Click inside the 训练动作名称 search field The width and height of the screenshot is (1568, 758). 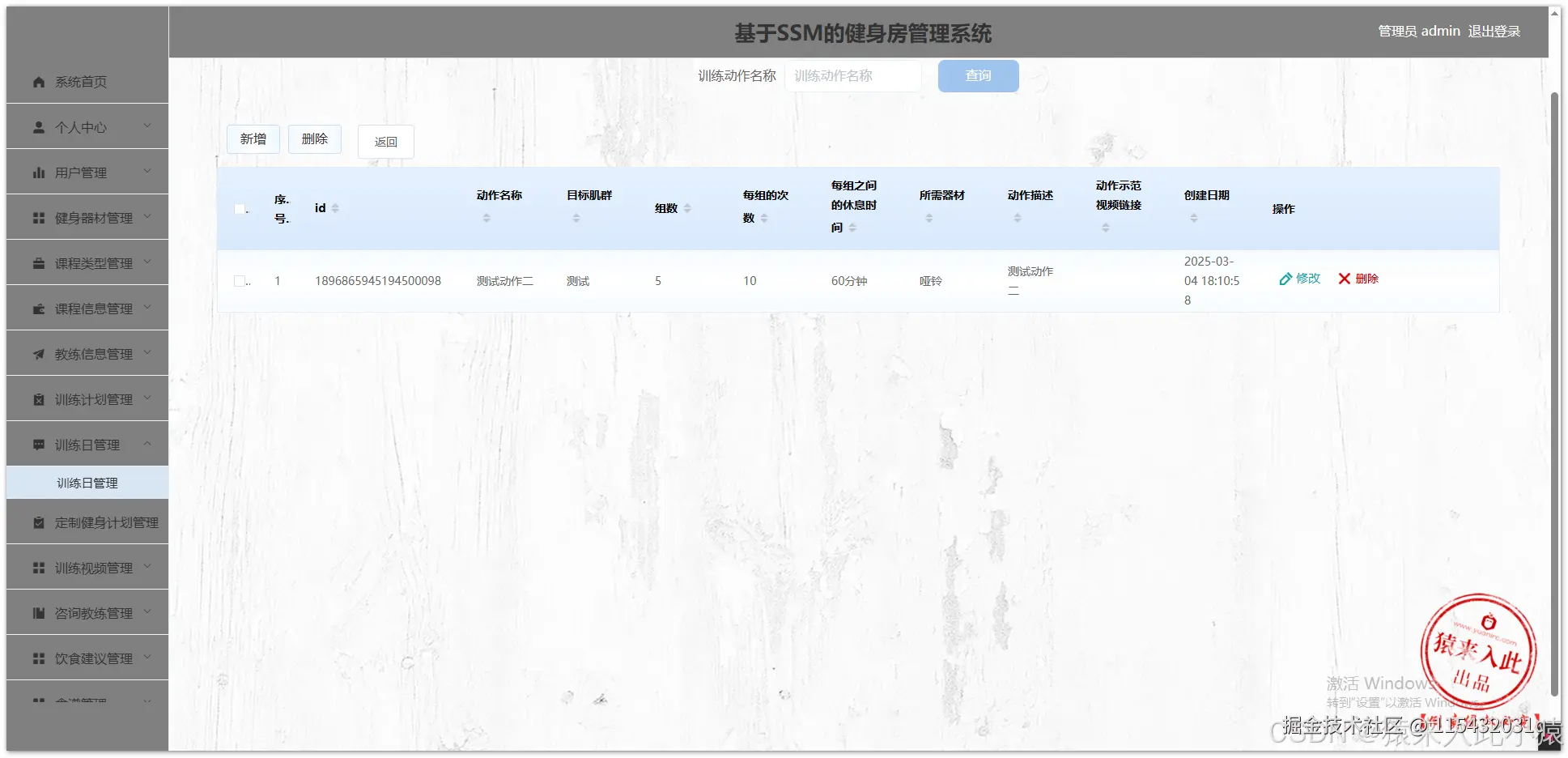pyautogui.click(x=852, y=75)
